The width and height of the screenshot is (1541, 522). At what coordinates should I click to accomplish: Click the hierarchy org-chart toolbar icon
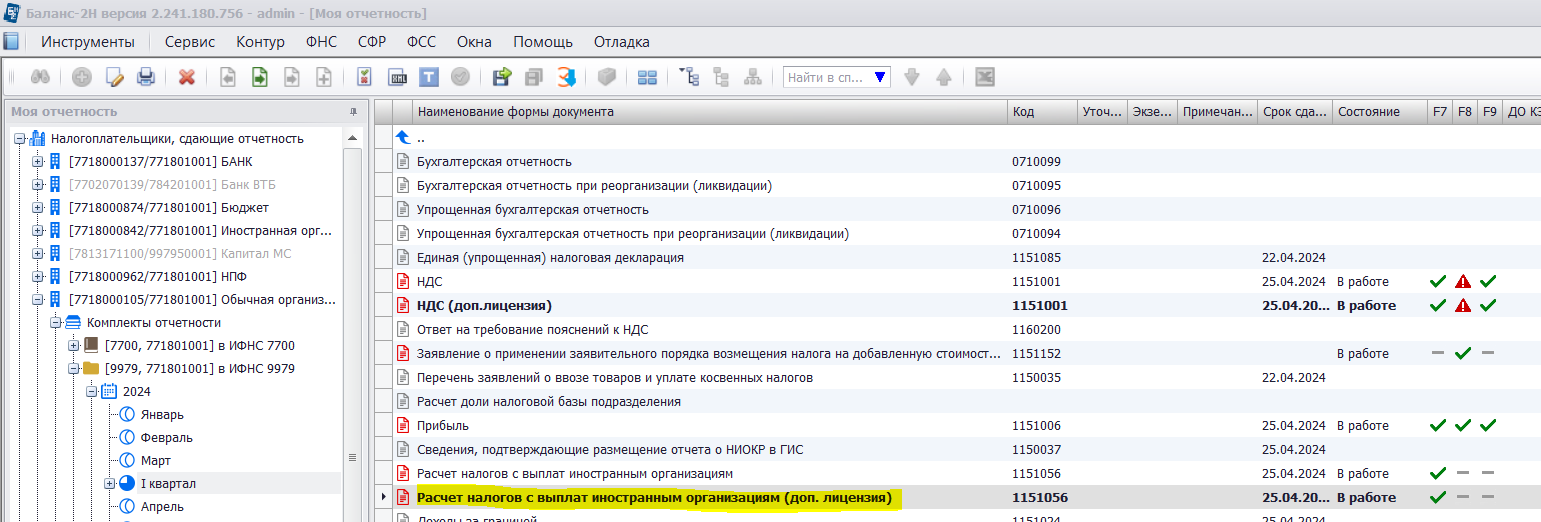point(753,77)
